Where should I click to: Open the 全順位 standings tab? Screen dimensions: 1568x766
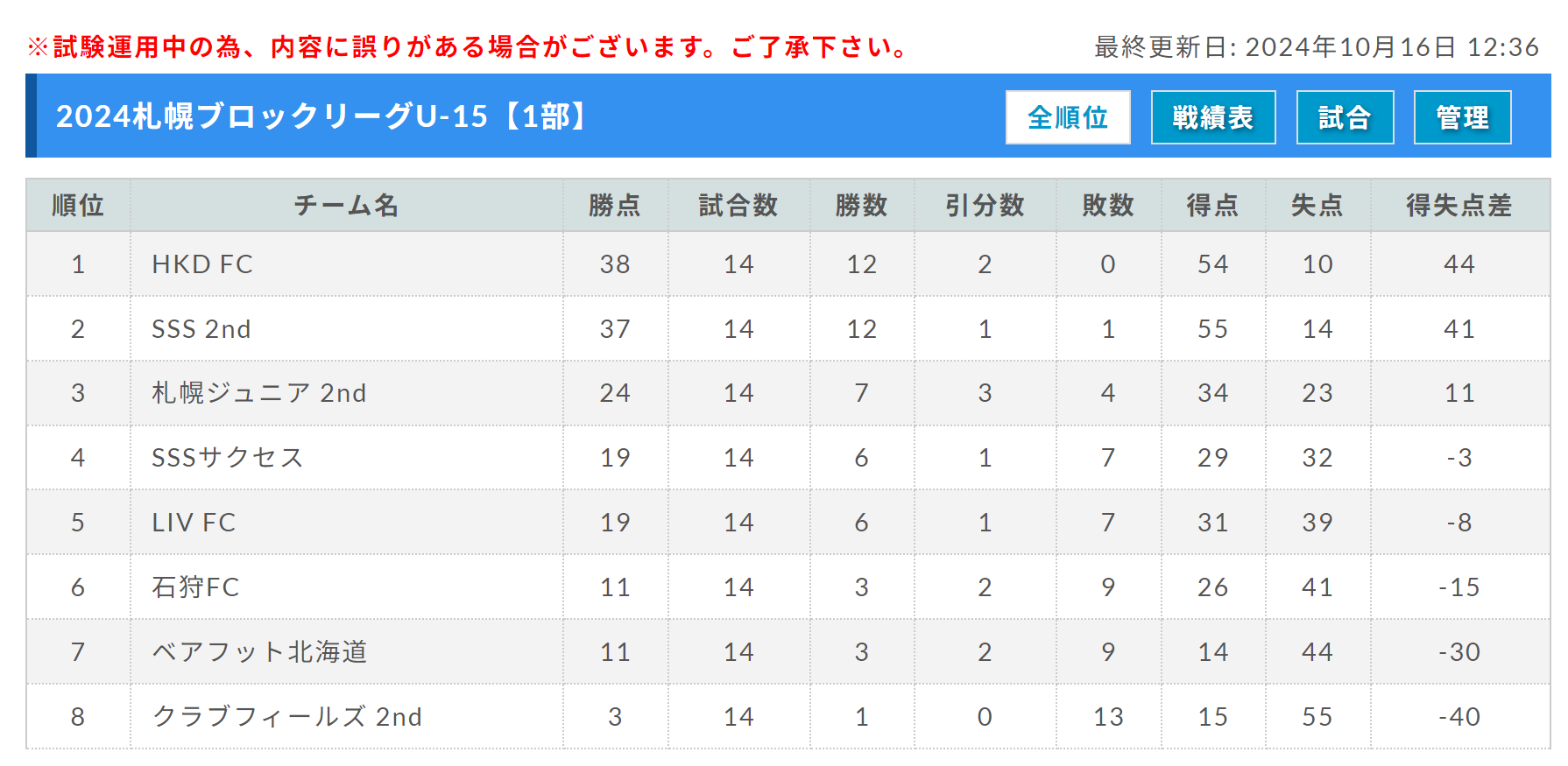[x=1067, y=117]
